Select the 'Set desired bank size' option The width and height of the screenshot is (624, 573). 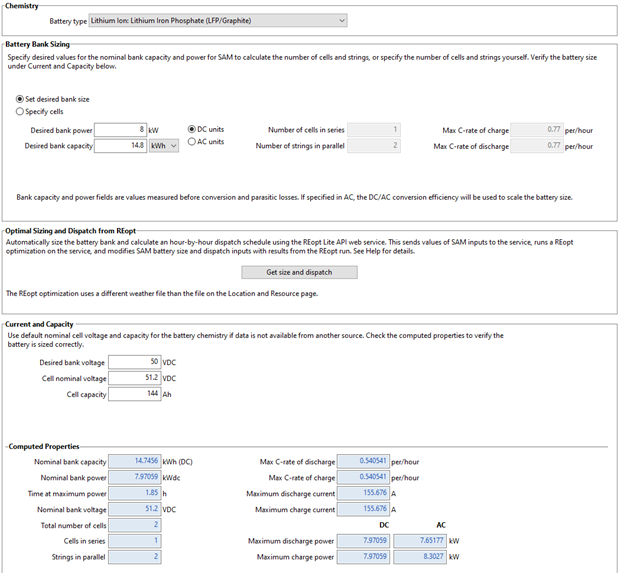click(21, 100)
